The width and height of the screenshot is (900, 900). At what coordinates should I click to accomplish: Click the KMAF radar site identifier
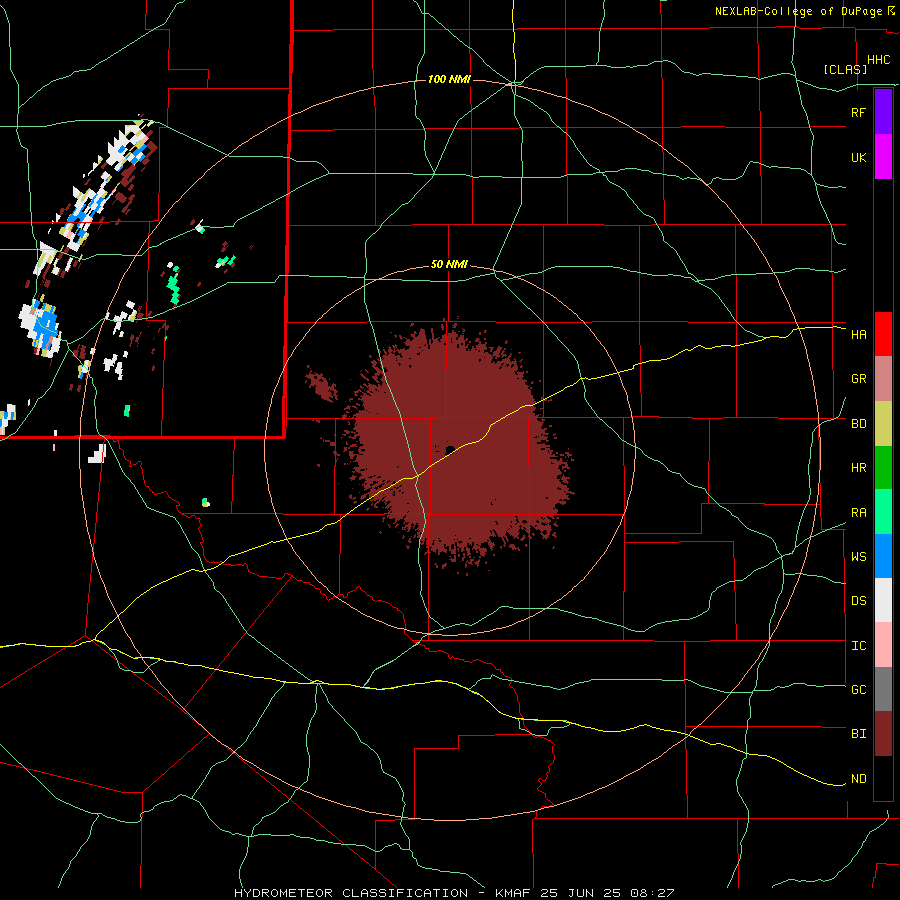[515, 893]
